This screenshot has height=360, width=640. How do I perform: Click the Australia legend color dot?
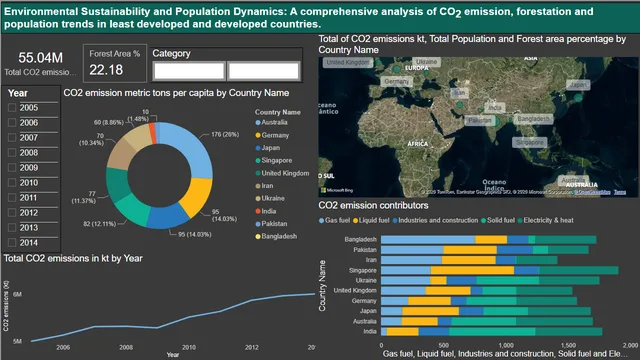coord(258,122)
